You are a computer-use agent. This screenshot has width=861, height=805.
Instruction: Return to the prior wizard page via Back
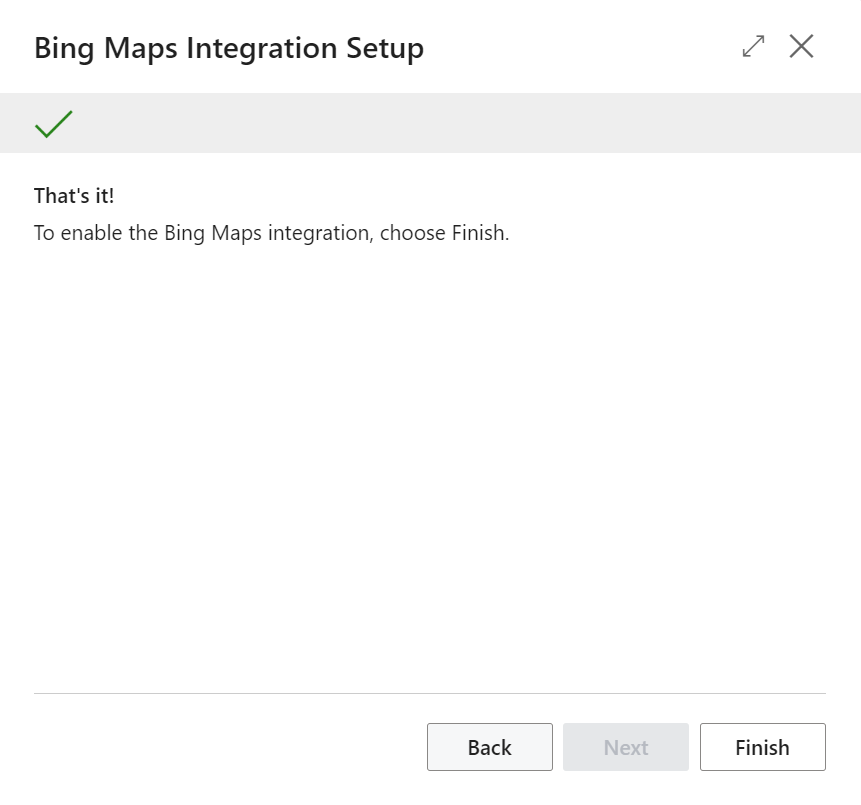489,747
